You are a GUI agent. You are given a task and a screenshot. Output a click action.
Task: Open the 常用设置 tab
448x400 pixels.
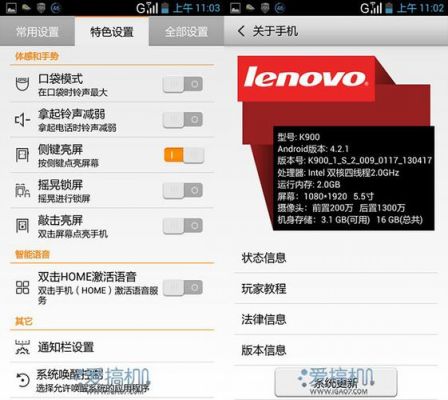point(37,32)
